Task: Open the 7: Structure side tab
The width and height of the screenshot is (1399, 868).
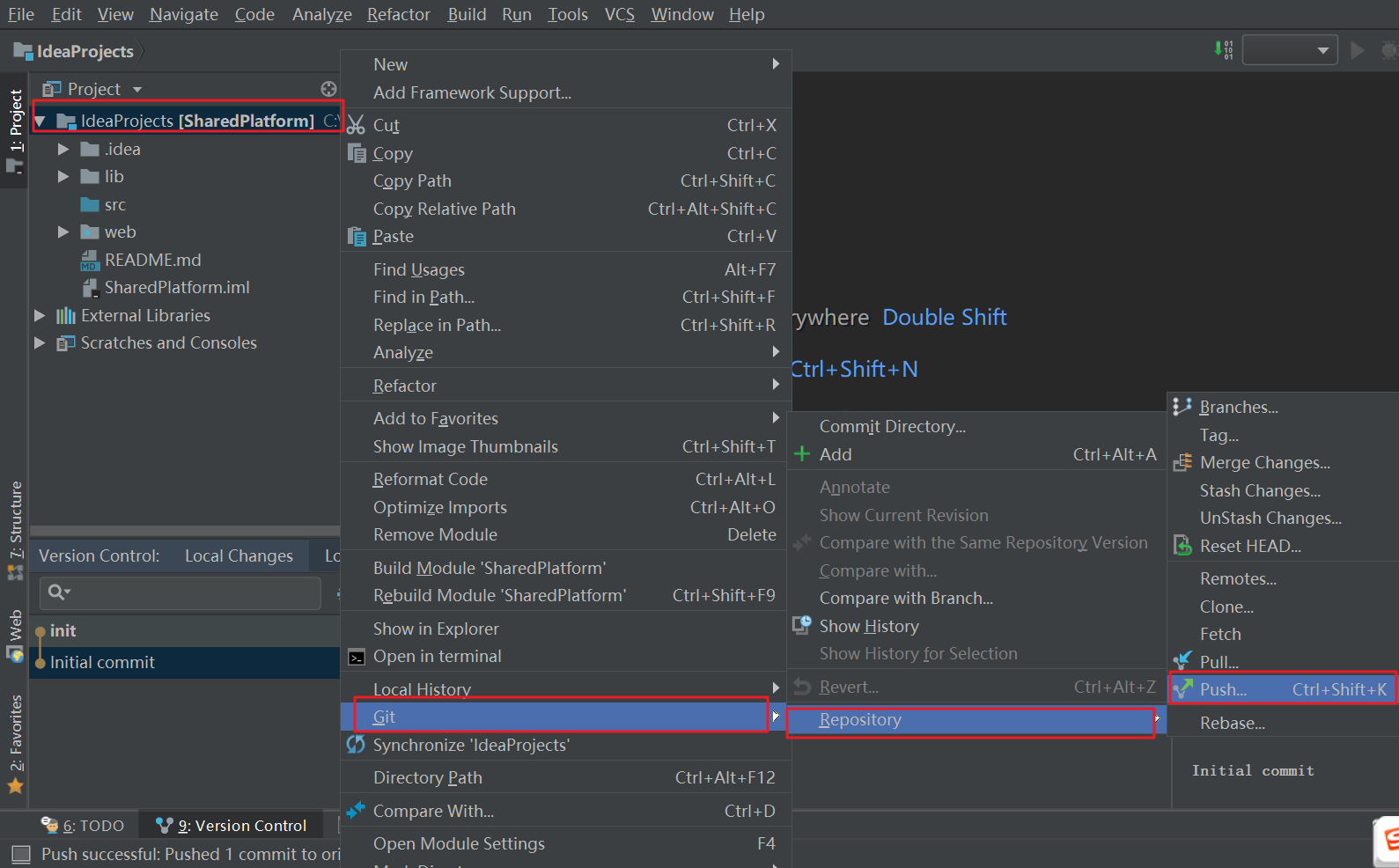Action: click(16, 531)
